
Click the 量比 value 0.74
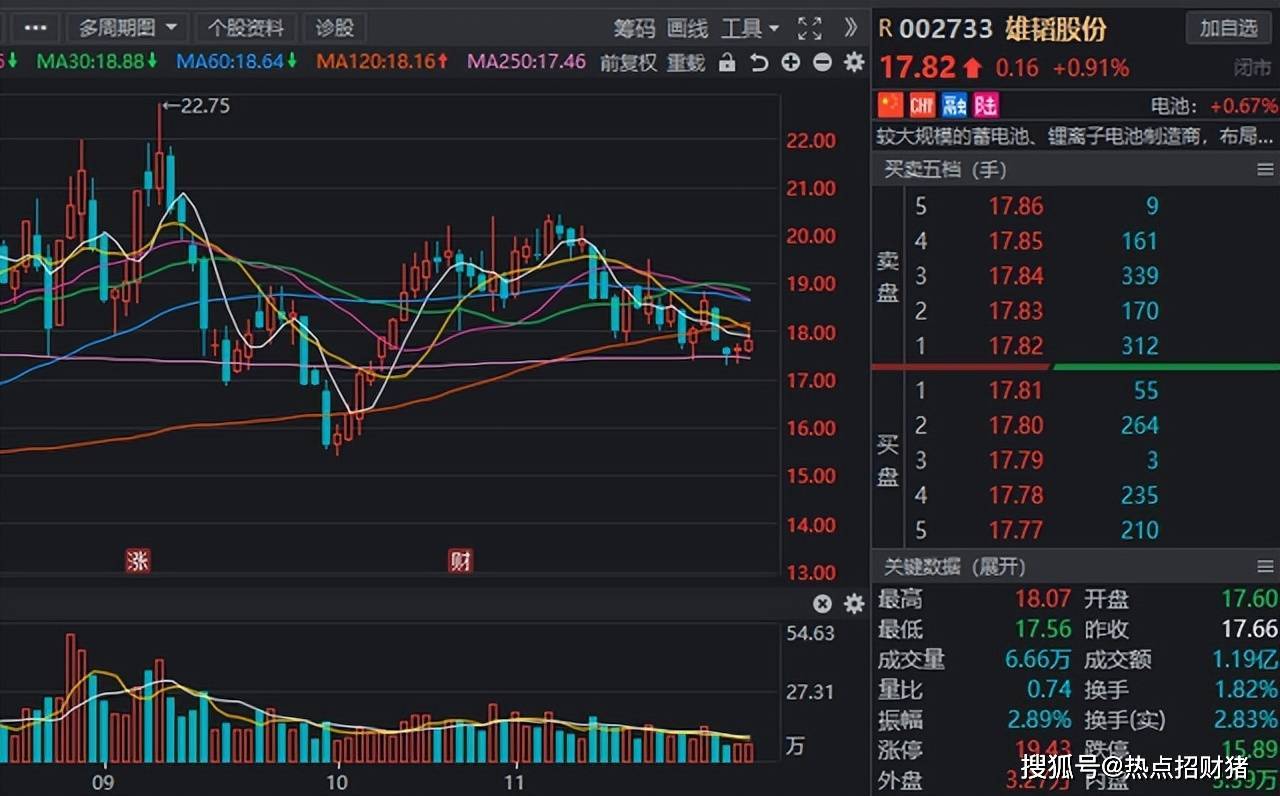point(1050,690)
